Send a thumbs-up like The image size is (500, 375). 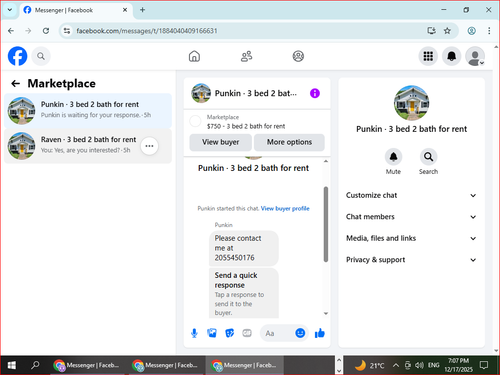[320, 333]
